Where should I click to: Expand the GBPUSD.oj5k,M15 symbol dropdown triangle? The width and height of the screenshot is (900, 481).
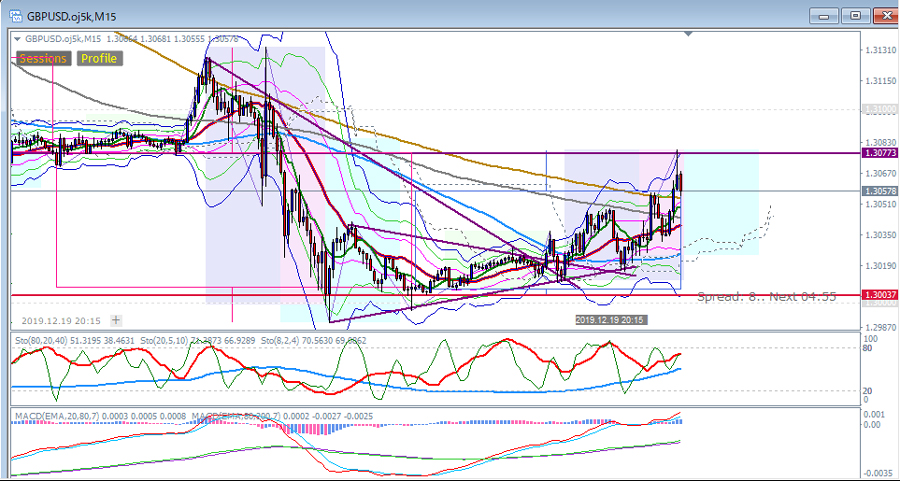click(17, 38)
